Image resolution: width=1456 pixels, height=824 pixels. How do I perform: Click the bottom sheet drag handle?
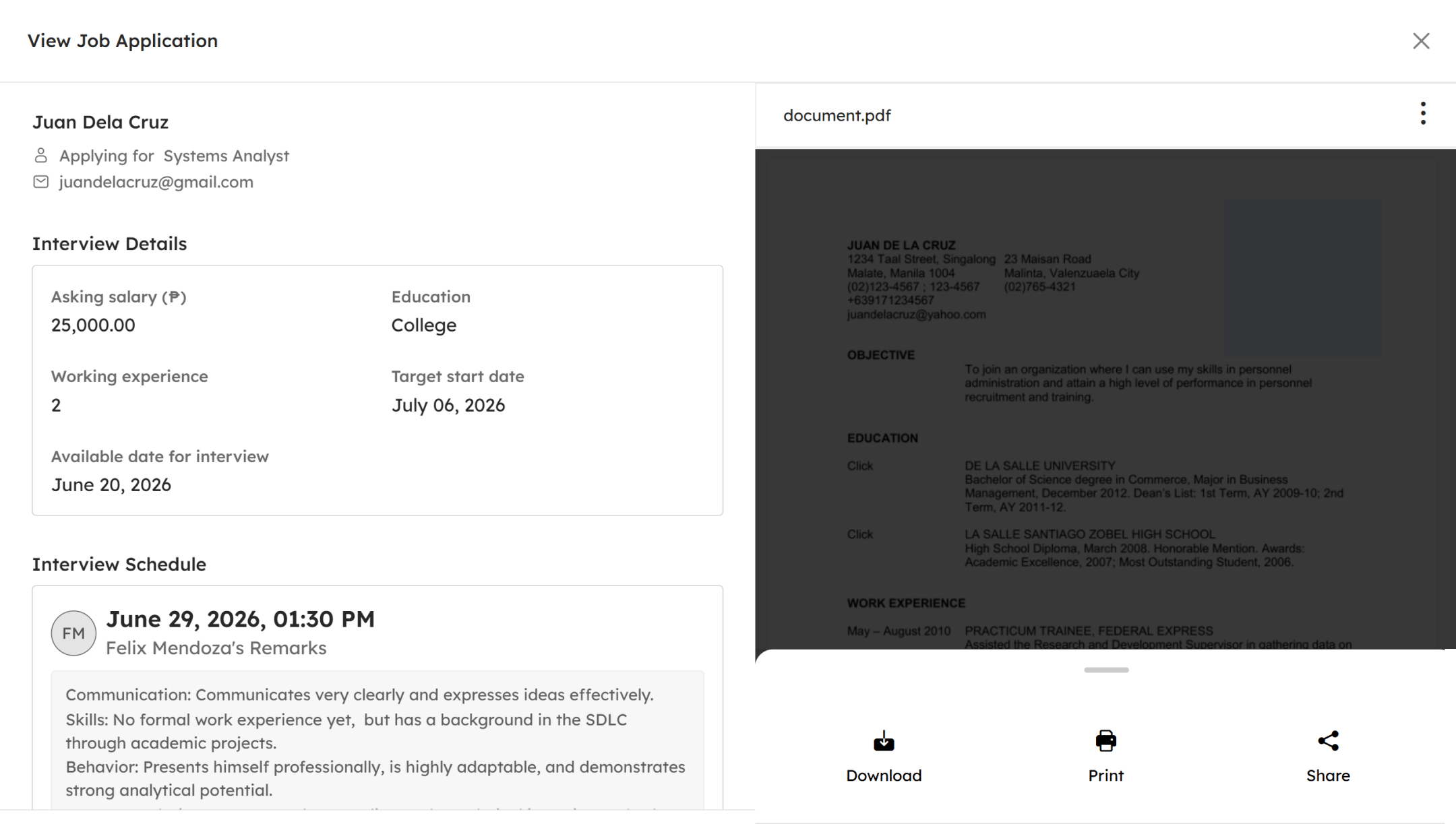pyautogui.click(x=1106, y=670)
